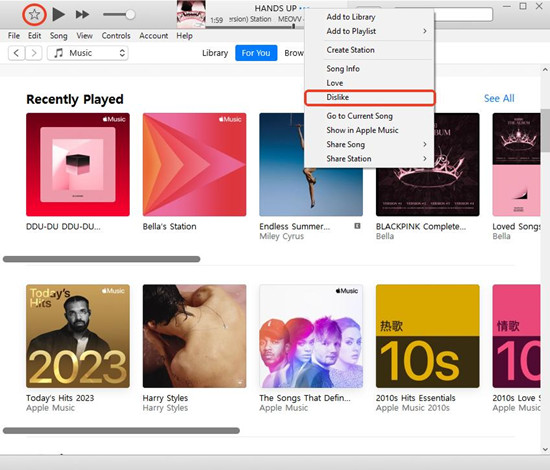The width and height of the screenshot is (550, 470).
Task: Click the See All link
Action: [499, 99]
